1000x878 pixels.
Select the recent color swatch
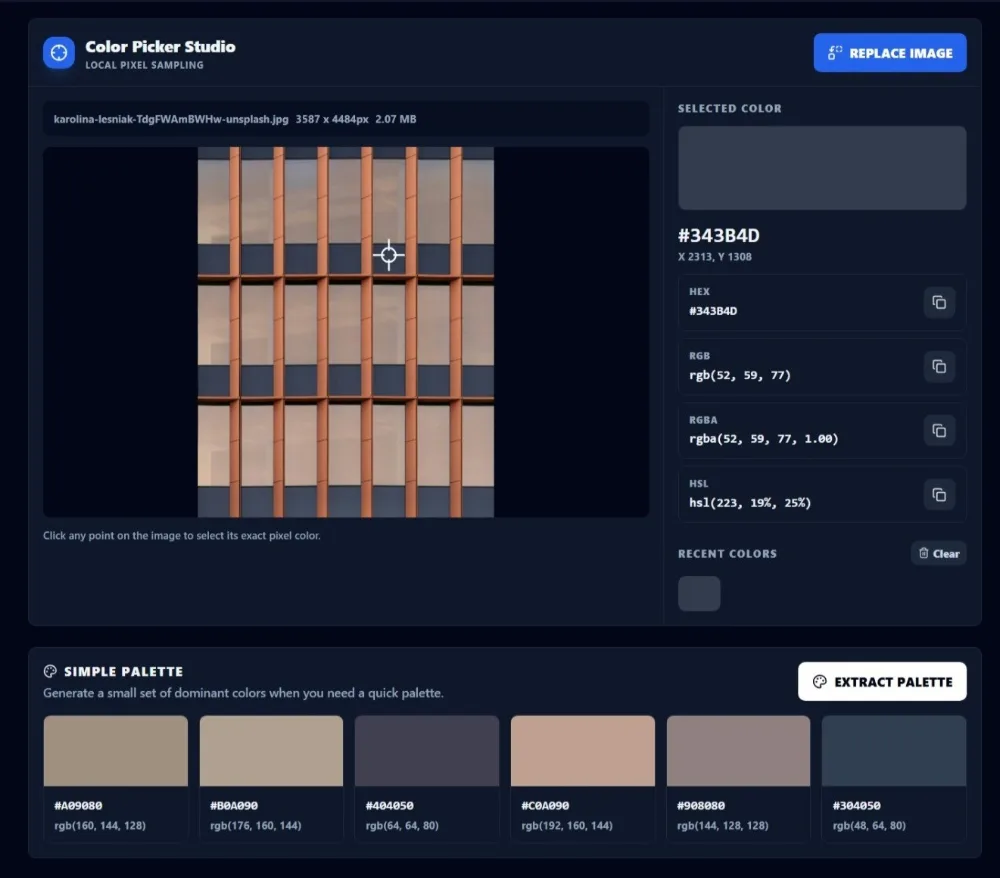pyautogui.click(x=699, y=594)
